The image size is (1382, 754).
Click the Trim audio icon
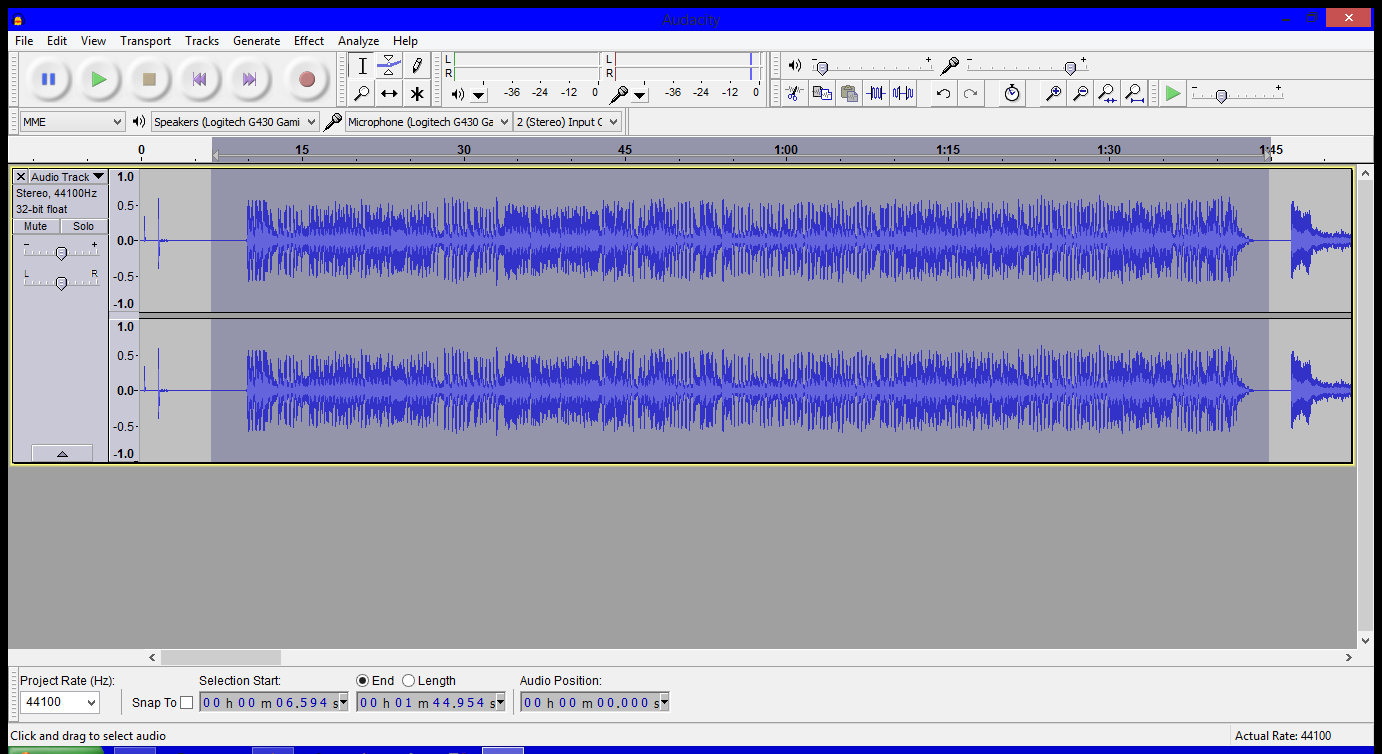[x=876, y=93]
